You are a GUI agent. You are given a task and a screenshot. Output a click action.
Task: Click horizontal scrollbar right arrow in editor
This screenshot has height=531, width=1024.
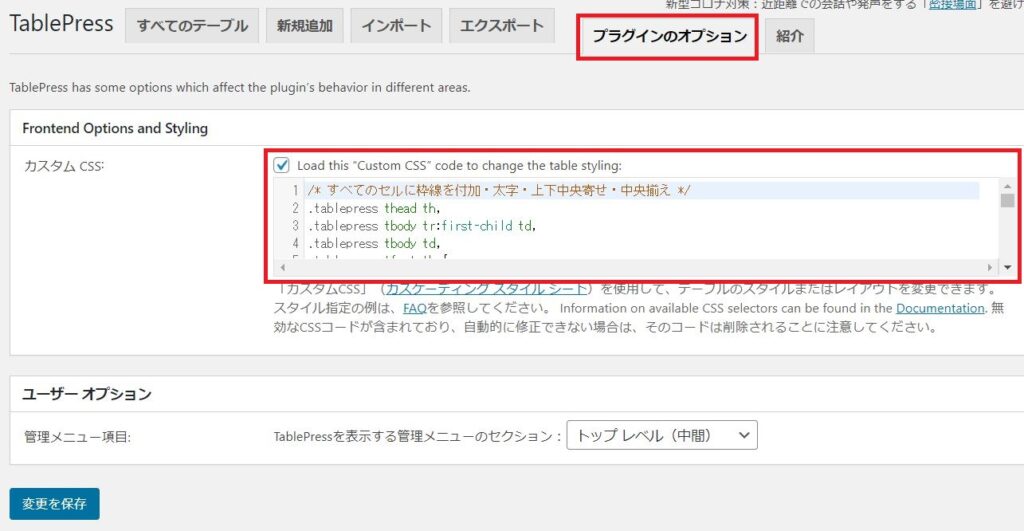click(x=990, y=267)
